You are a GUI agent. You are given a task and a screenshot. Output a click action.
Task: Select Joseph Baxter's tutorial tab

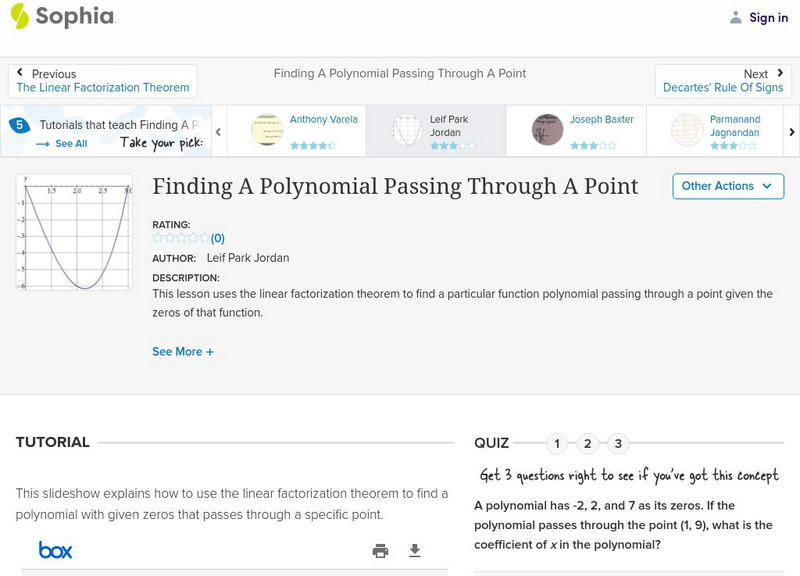tap(576, 131)
